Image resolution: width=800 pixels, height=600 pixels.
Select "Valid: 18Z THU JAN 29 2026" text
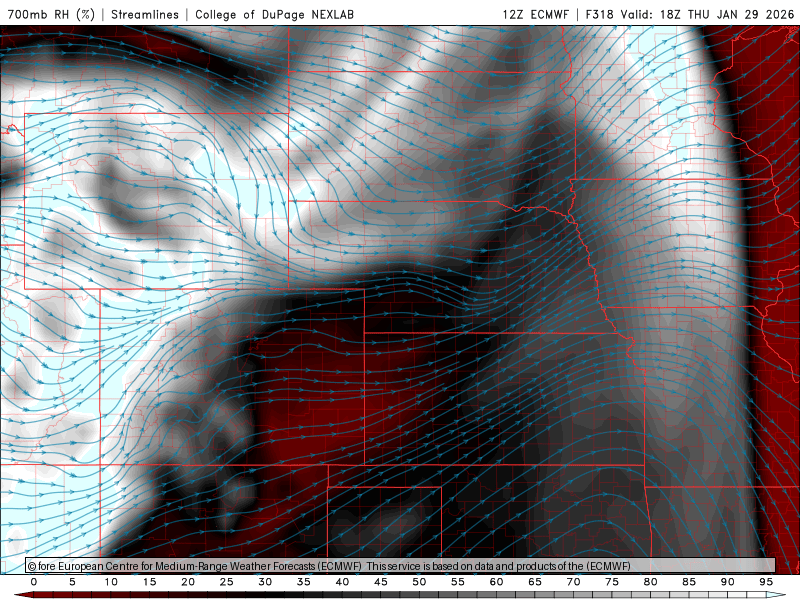[707, 14]
